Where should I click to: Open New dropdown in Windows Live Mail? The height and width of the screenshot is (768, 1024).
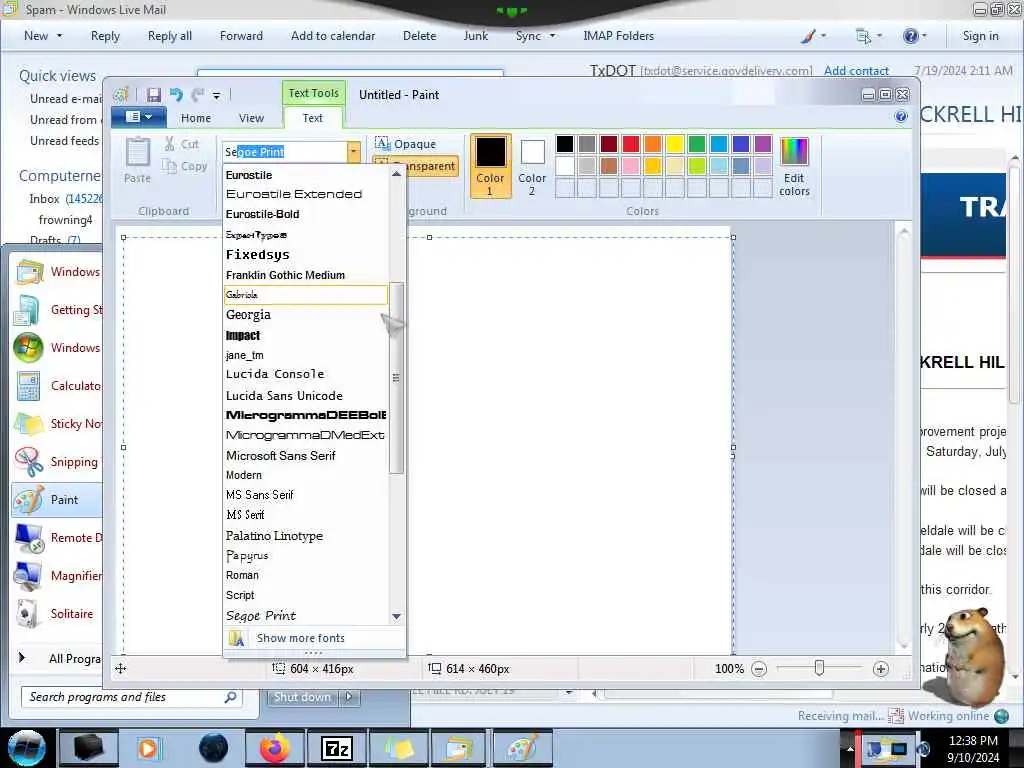click(43, 36)
